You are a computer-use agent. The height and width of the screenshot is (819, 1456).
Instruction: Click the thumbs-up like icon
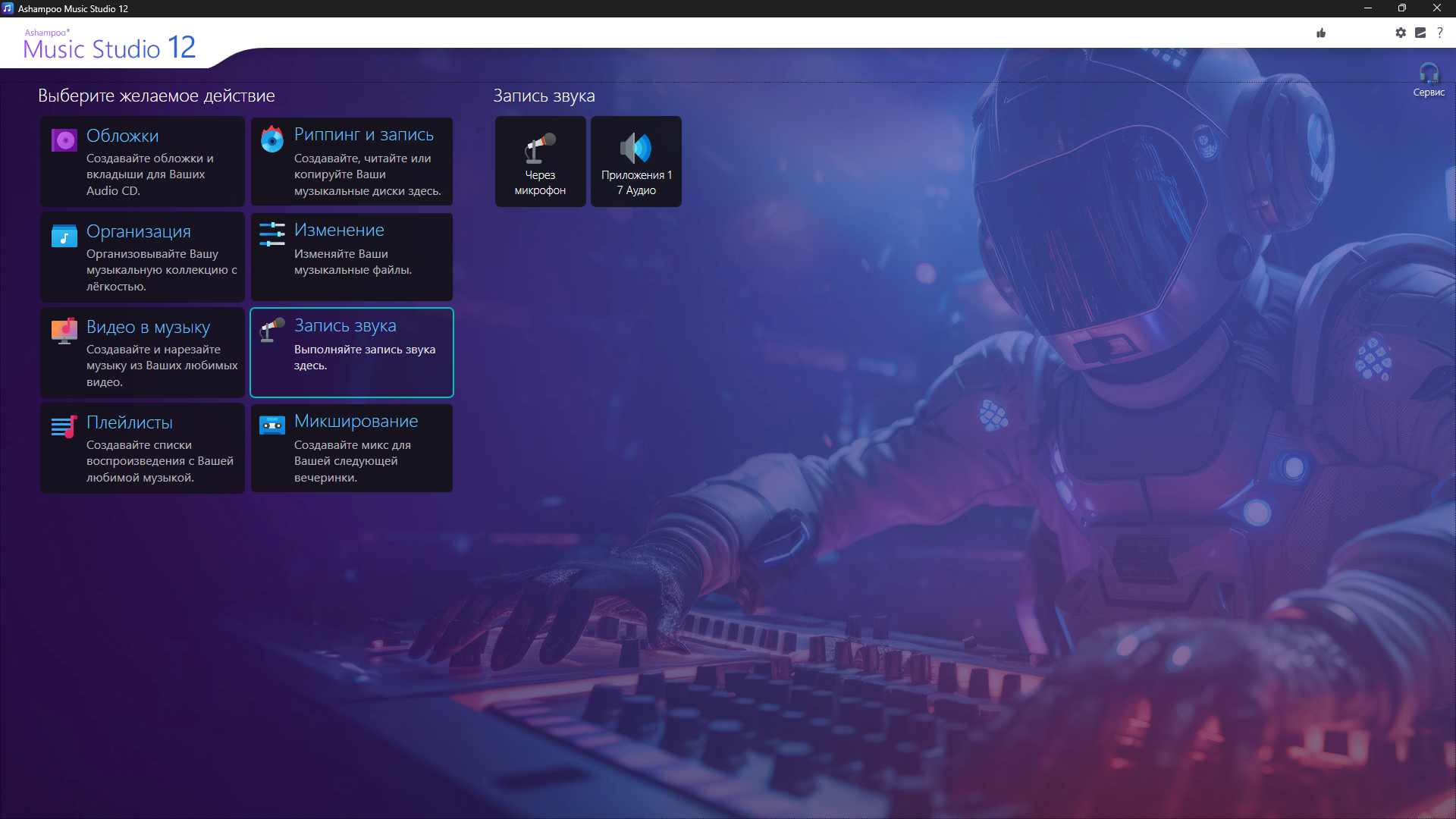pyautogui.click(x=1321, y=33)
